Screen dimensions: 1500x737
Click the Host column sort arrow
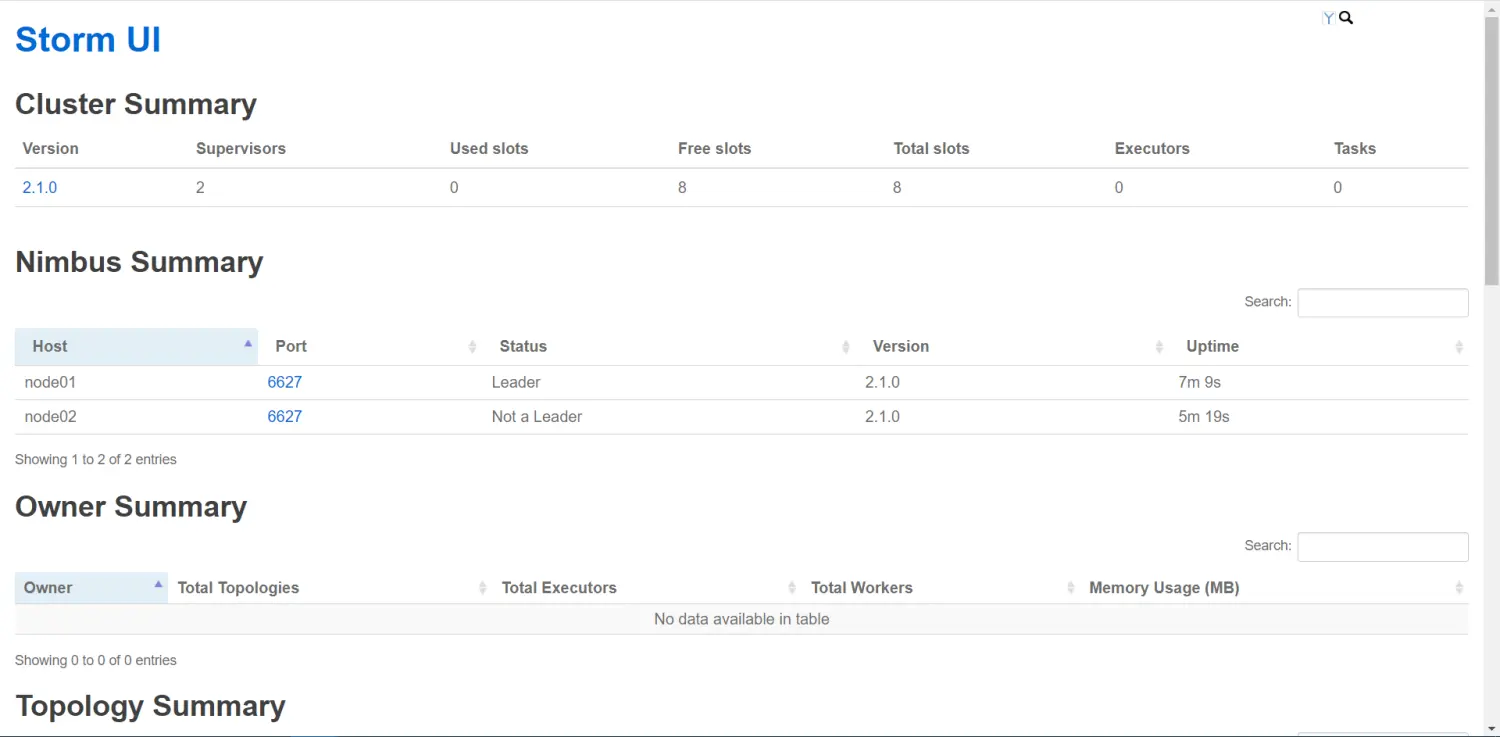point(248,344)
